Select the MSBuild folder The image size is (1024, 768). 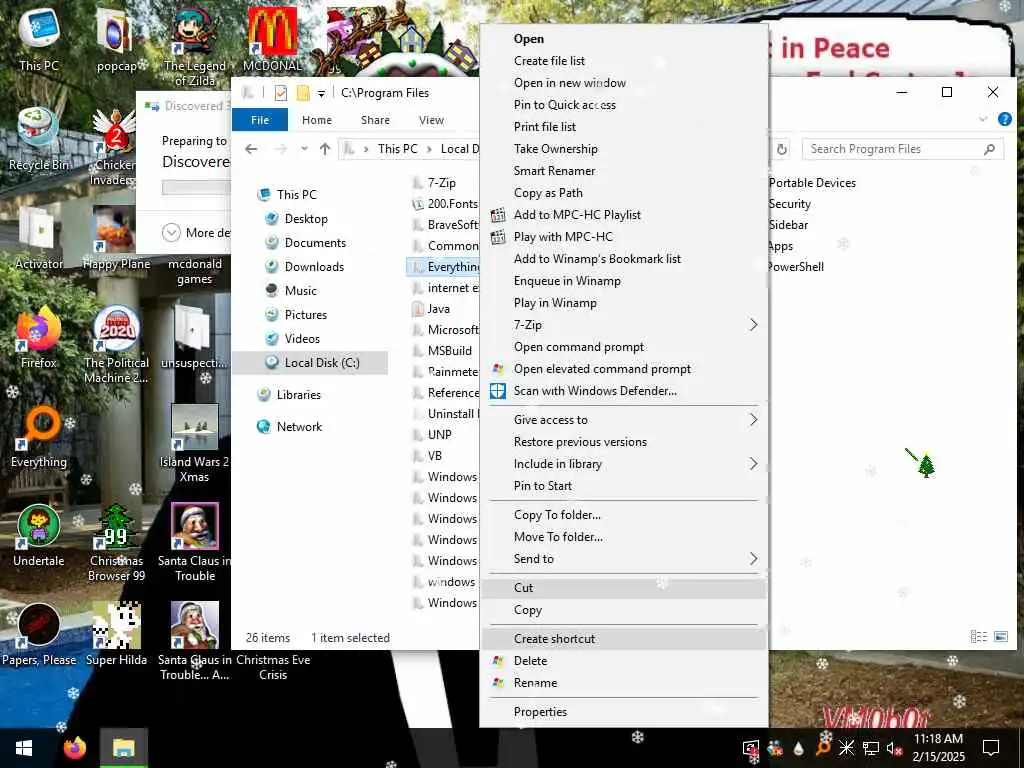click(442, 351)
